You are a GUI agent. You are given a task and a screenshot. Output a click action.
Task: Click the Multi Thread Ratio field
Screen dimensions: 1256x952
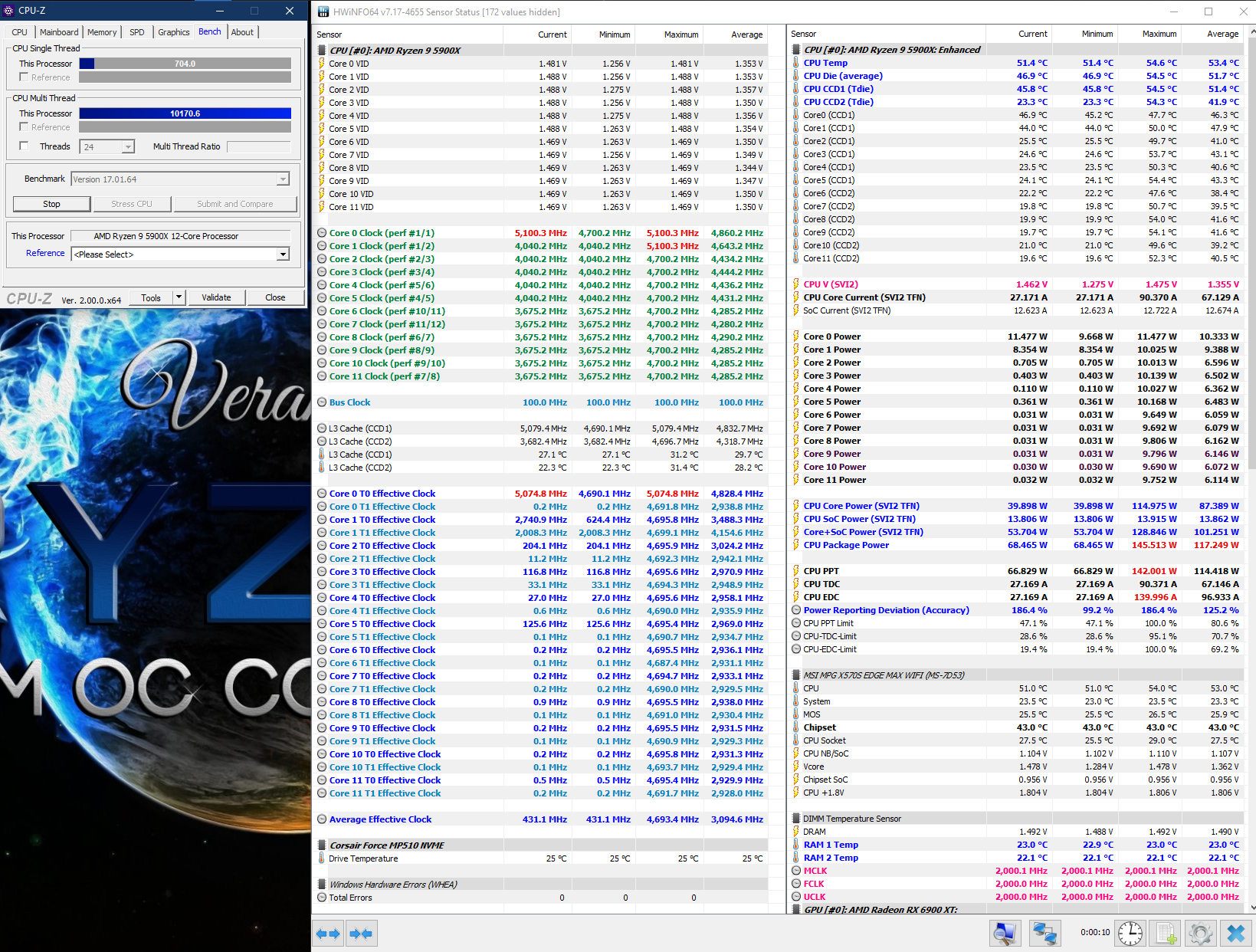(x=259, y=146)
